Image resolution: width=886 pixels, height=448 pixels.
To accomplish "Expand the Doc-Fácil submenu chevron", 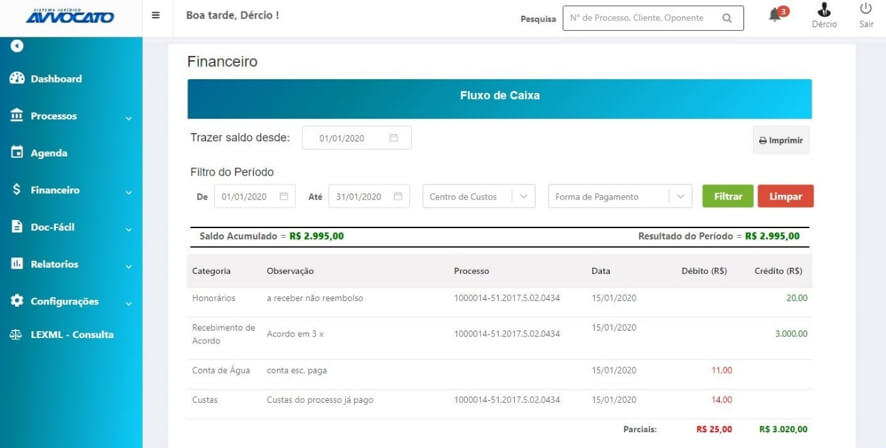I will (x=129, y=229).
